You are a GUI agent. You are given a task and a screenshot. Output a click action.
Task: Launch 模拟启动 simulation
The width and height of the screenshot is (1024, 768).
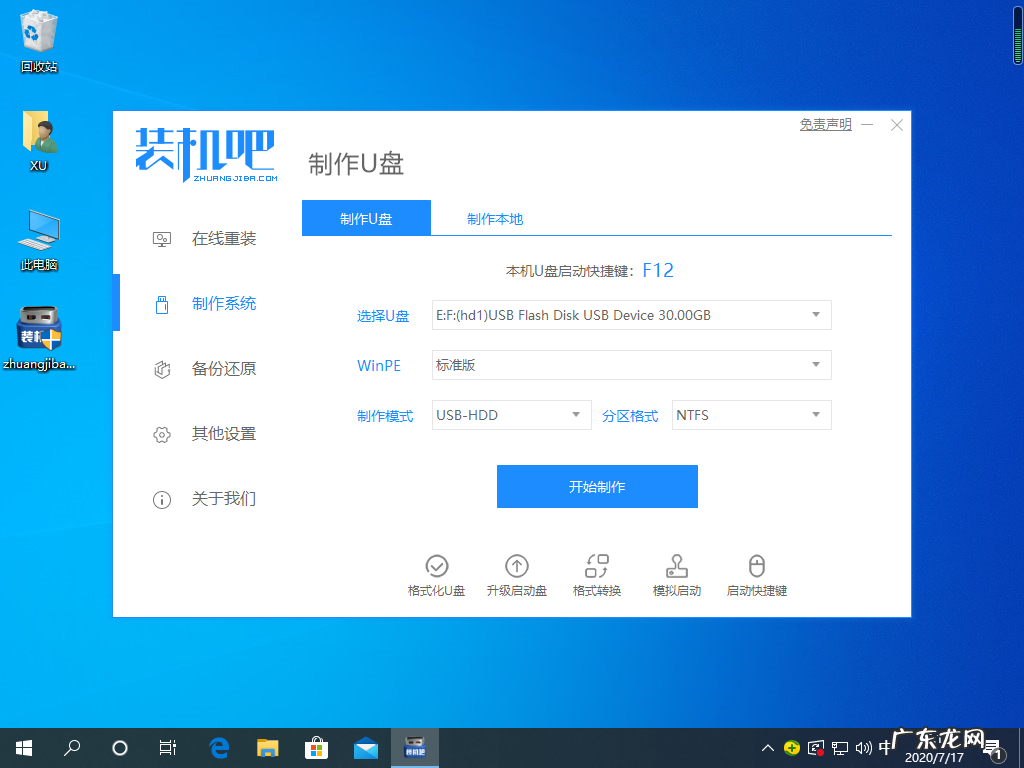pyautogui.click(x=676, y=574)
